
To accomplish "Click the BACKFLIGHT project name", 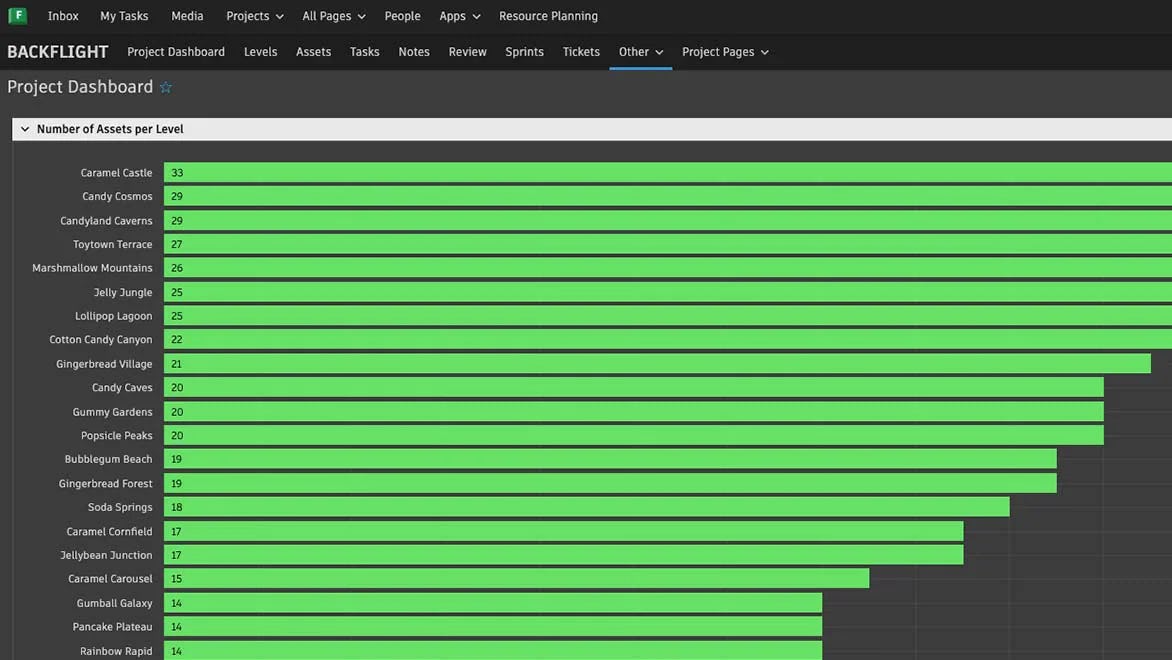I will tap(57, 51).
